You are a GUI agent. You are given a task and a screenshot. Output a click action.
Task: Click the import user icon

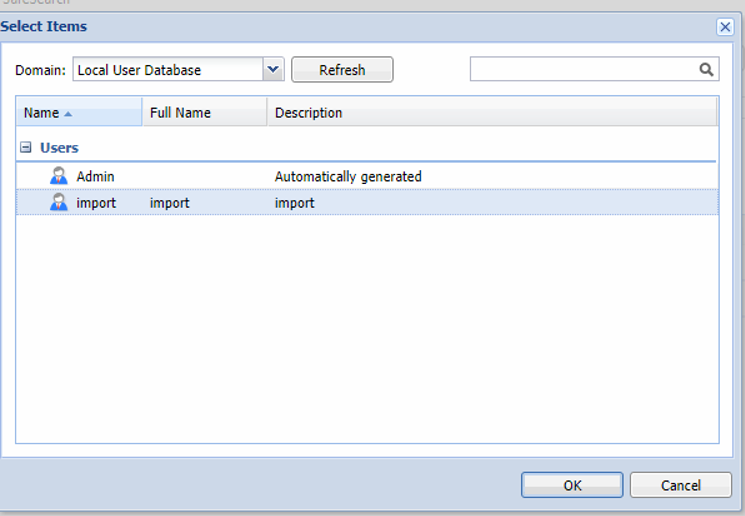click(x=59, y=203)
